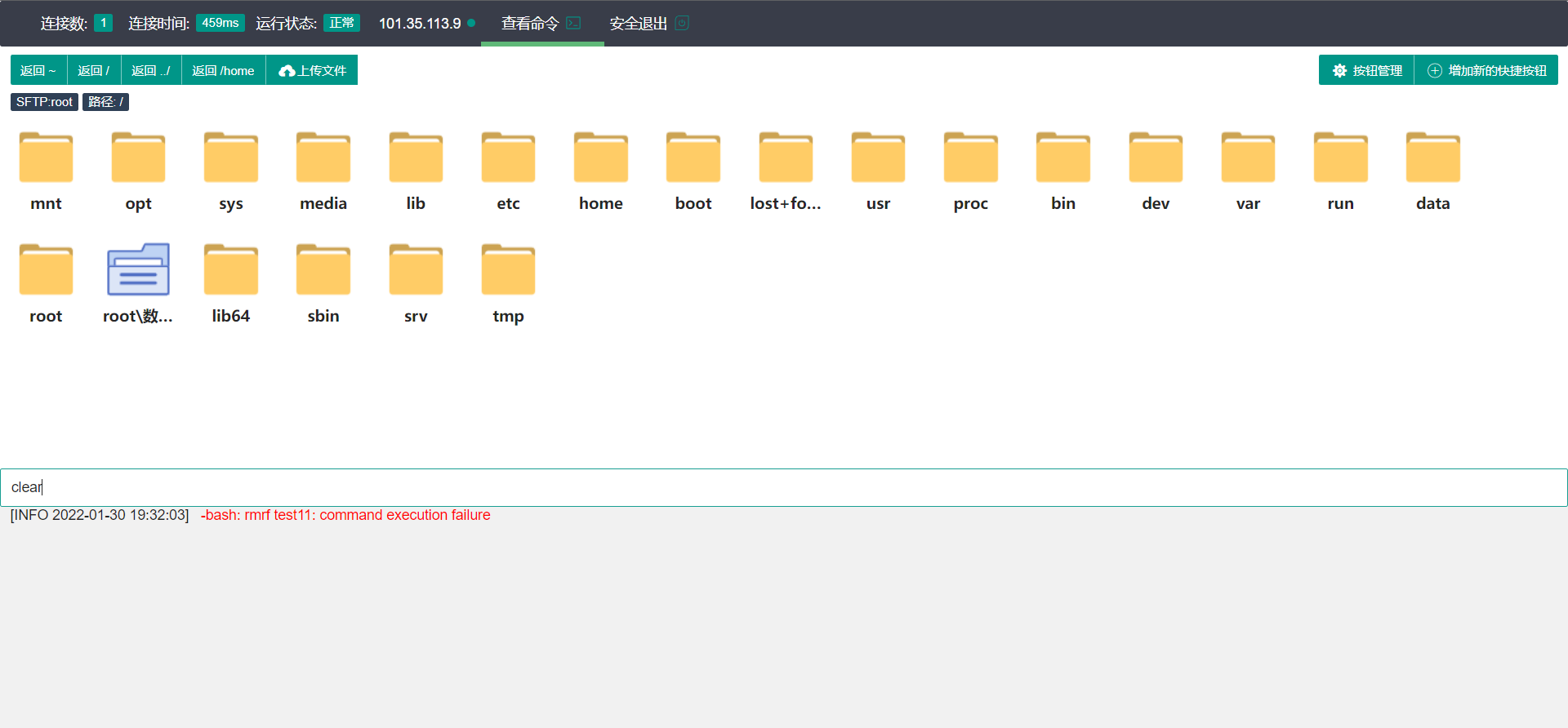Open the media folder

(323, 158)
